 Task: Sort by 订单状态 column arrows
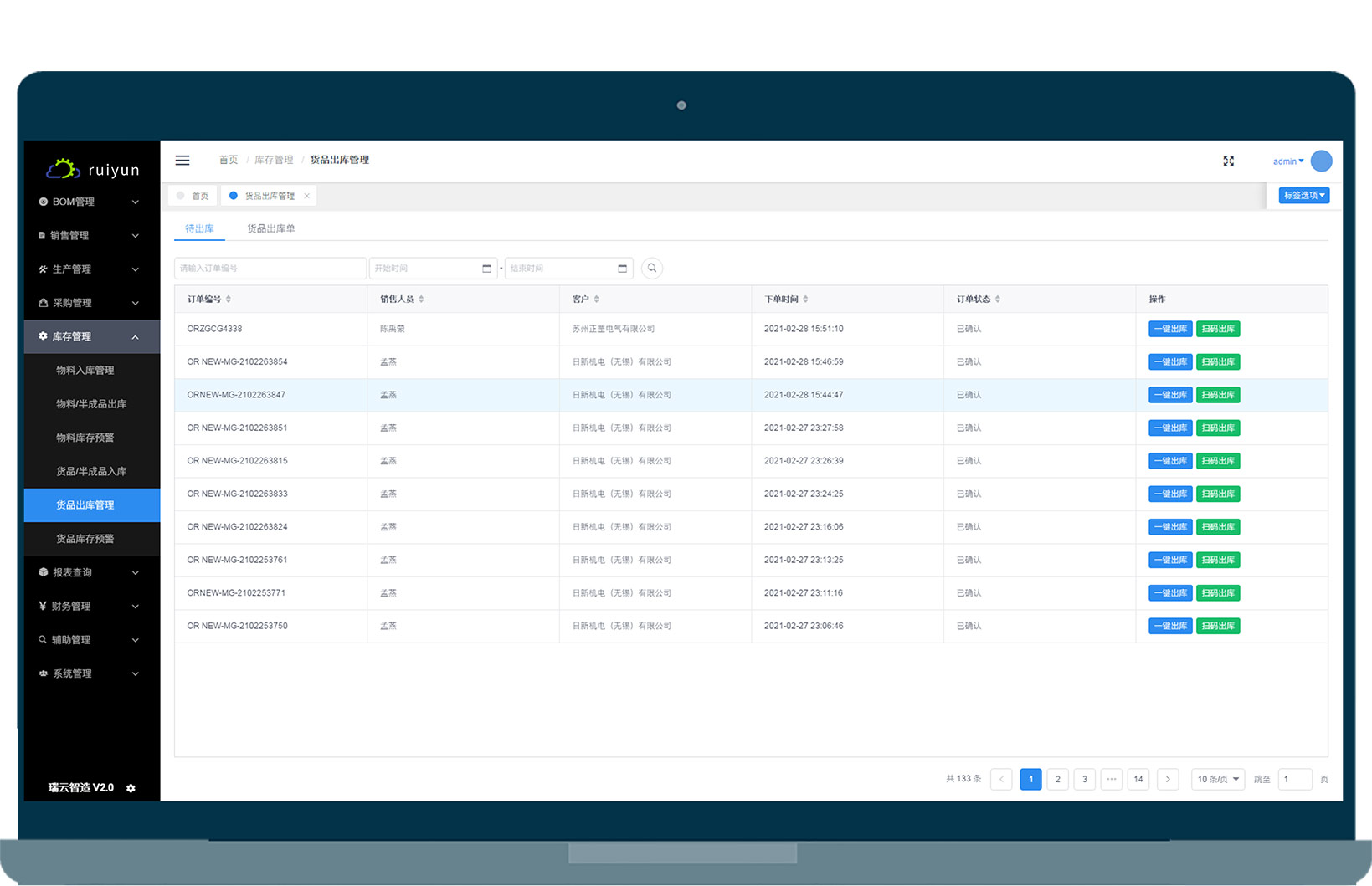pyautogui.click(x=998, y=300)
